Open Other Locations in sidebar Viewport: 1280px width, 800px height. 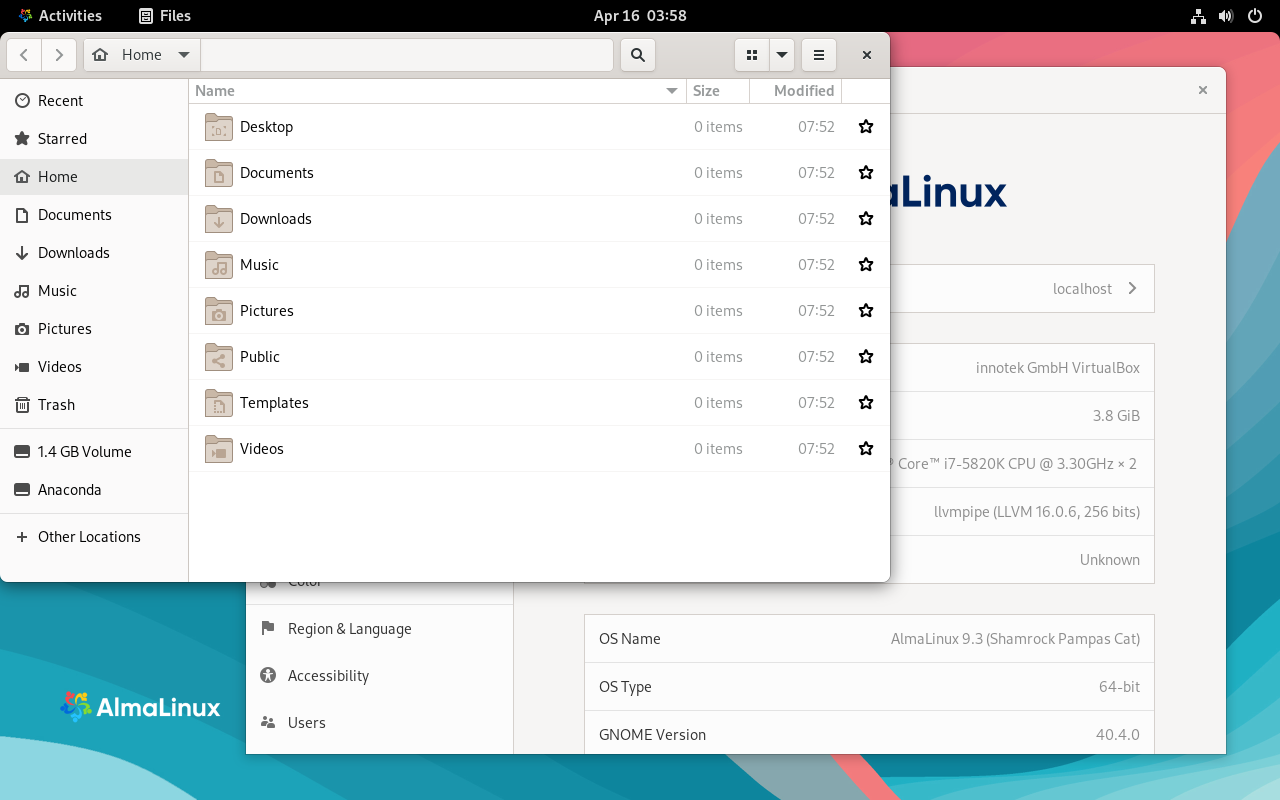[x=89, y=537]
